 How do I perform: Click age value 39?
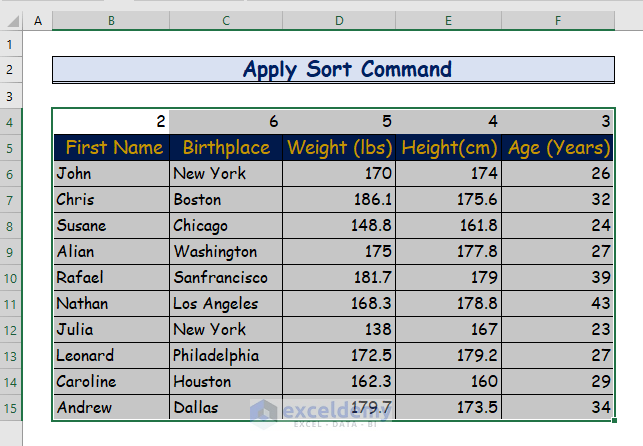pyautogui.click(x=558, y=278)
